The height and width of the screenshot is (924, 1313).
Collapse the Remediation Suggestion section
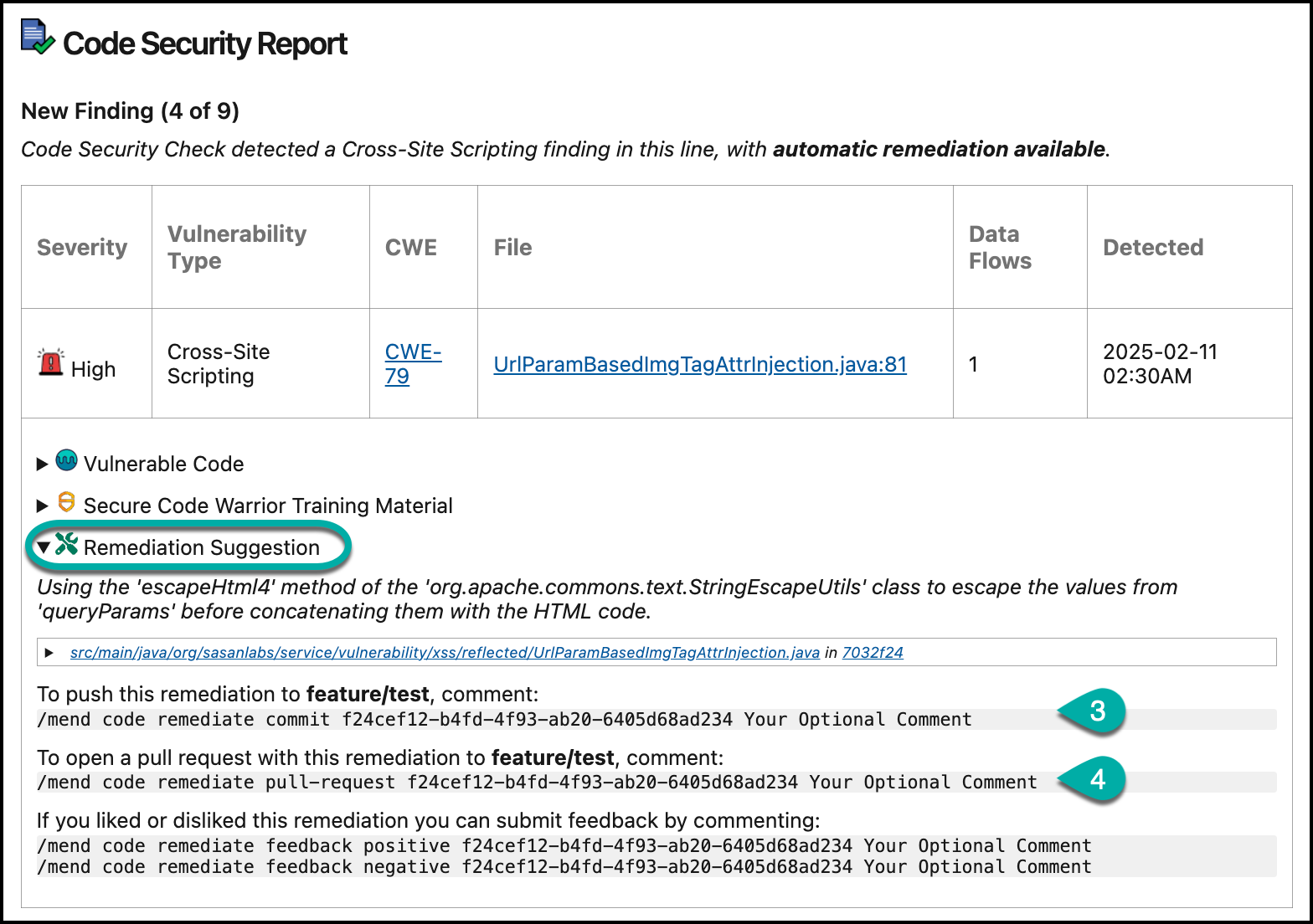pos(43,547)
